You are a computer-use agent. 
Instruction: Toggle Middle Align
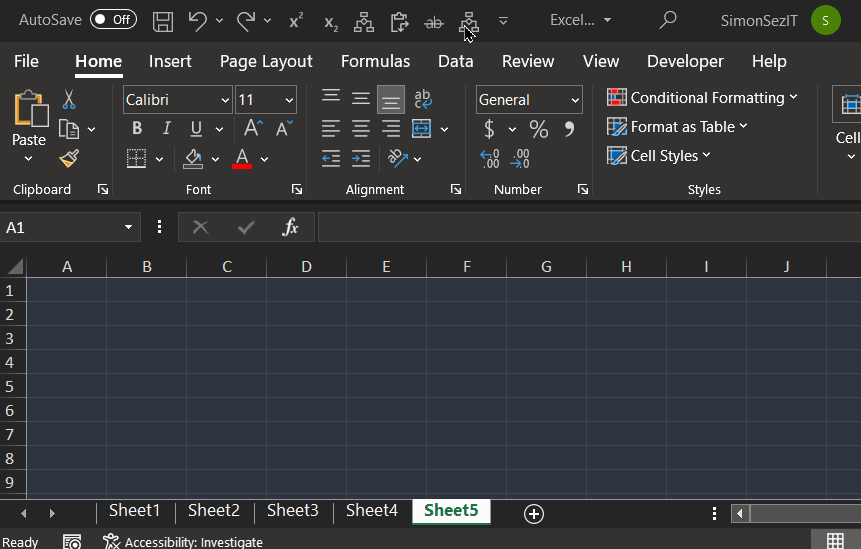point(361,99)
